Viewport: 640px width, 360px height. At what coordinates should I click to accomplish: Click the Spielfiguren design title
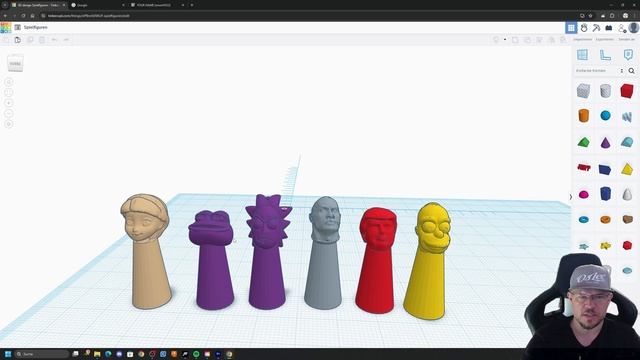36,27
